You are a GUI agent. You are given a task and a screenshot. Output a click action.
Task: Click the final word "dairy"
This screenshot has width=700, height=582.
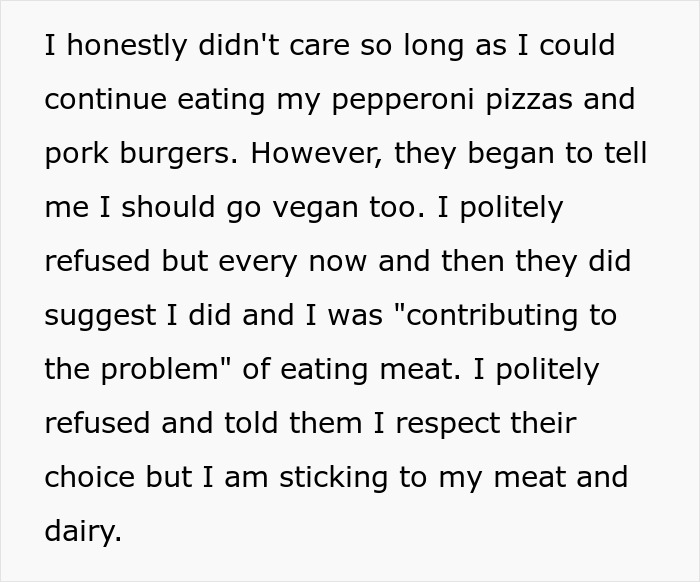pos(81,531)
